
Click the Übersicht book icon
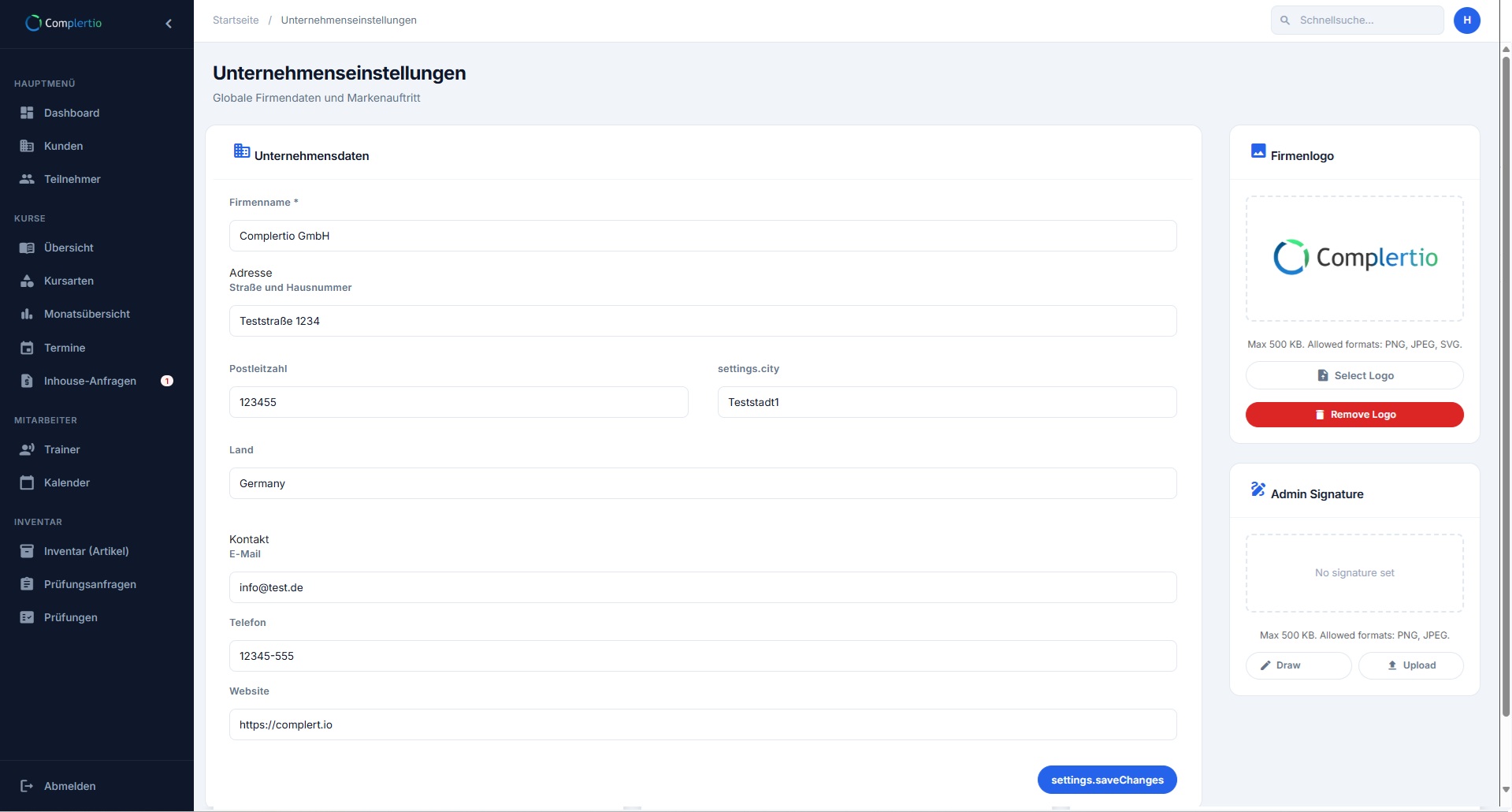pos(27,248)
